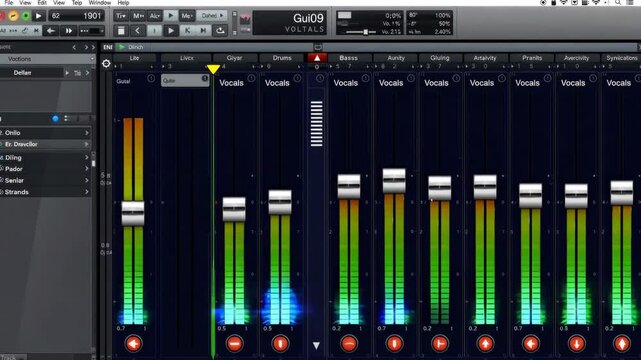This screenshot has height=360, width=641.
Task: Click the pink logo icon beside the Gui09 display
Action: (x=245, y=20)
